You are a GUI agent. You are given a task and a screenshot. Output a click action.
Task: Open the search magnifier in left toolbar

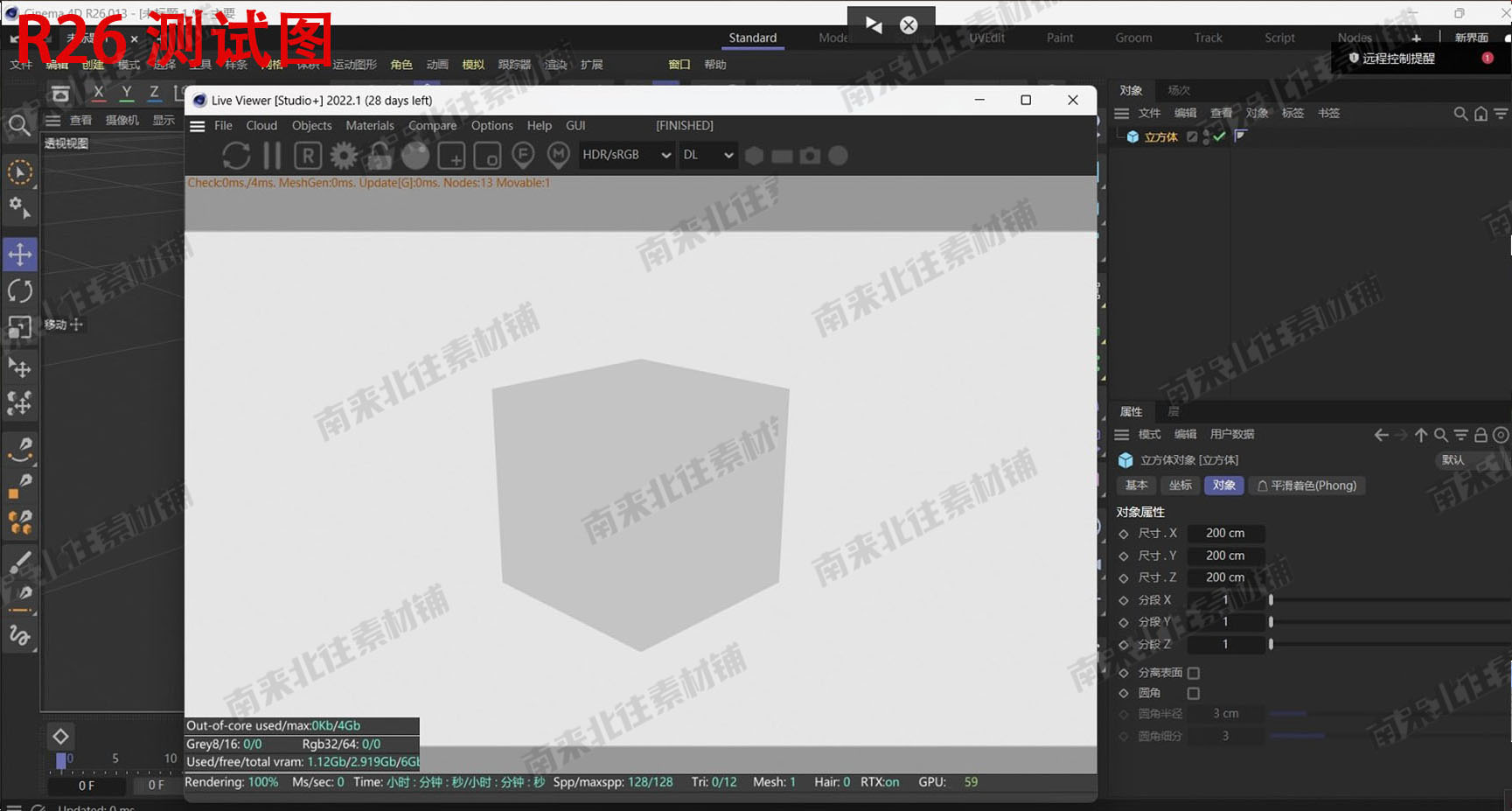(18, 126)
